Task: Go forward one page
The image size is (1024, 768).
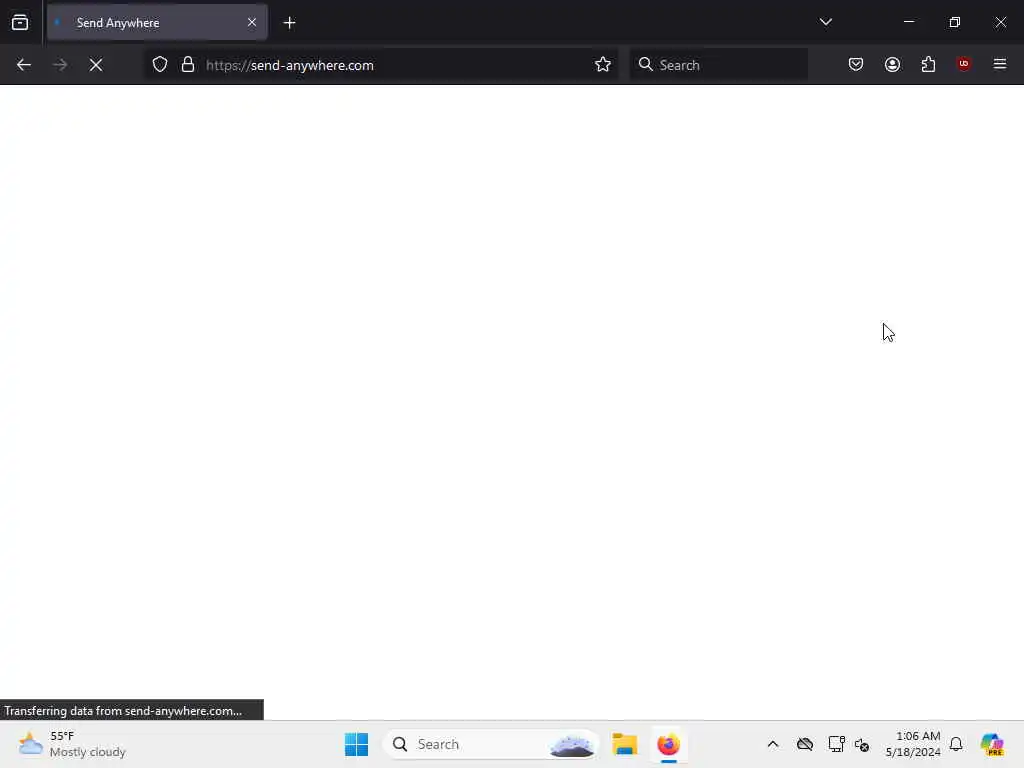Action: click(60, 65)
